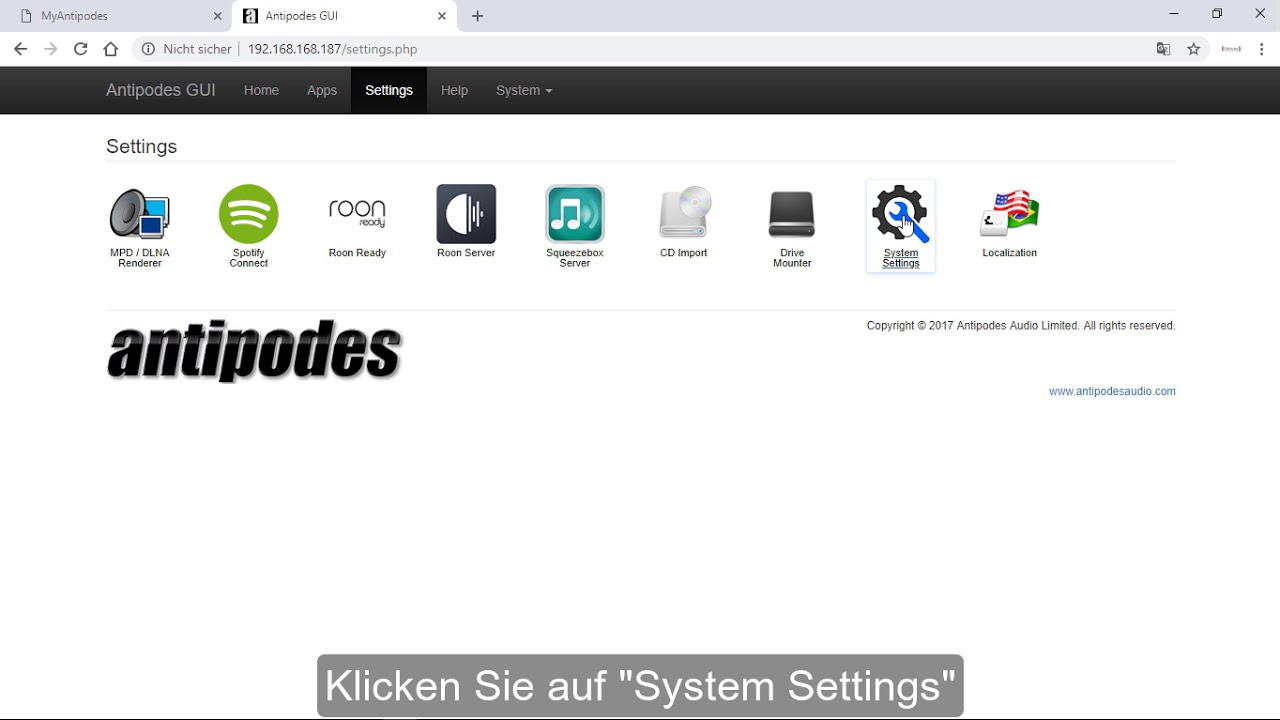The image size is (1280, 720).
Task: Show site info for Nicht sicher
Action: coord(187,49)
